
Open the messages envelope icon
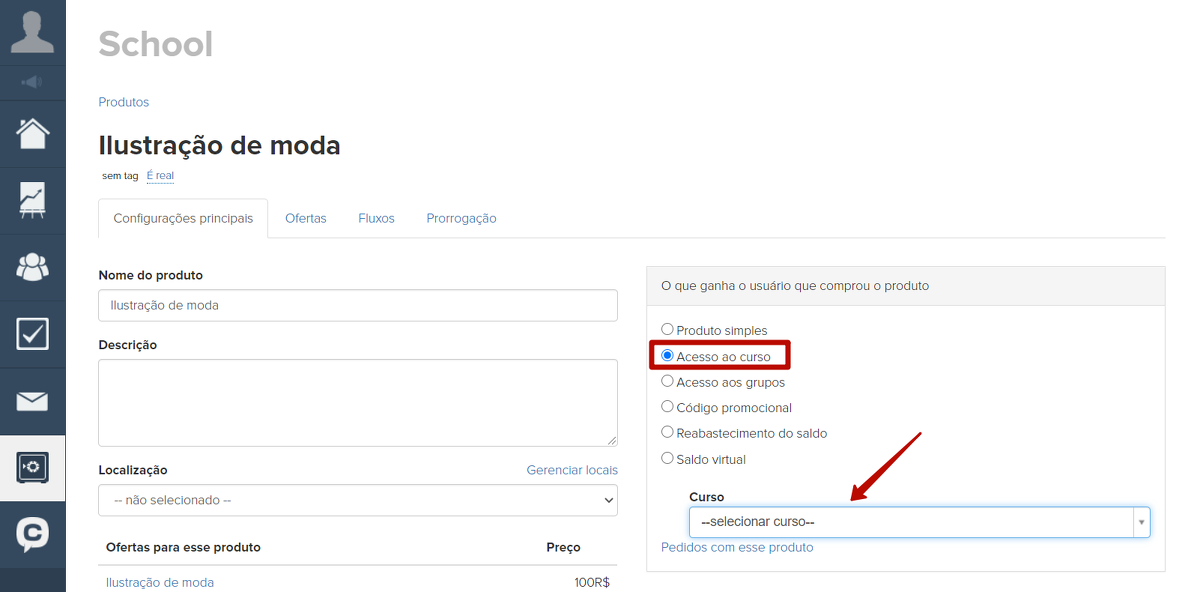[x=32, y=401]
